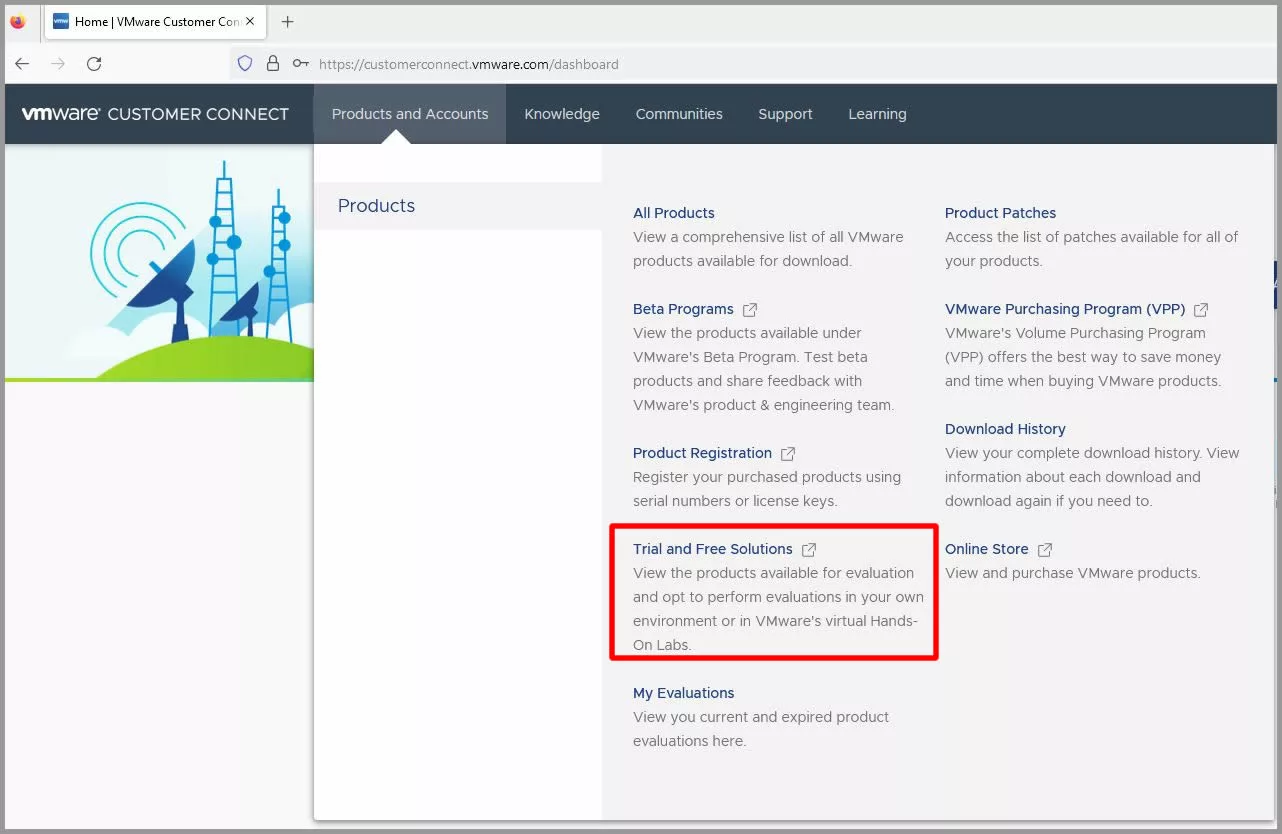The height and width of the screenshot is (834, 1282).
Task: Click the padlock site security icon
Action: 272,64
